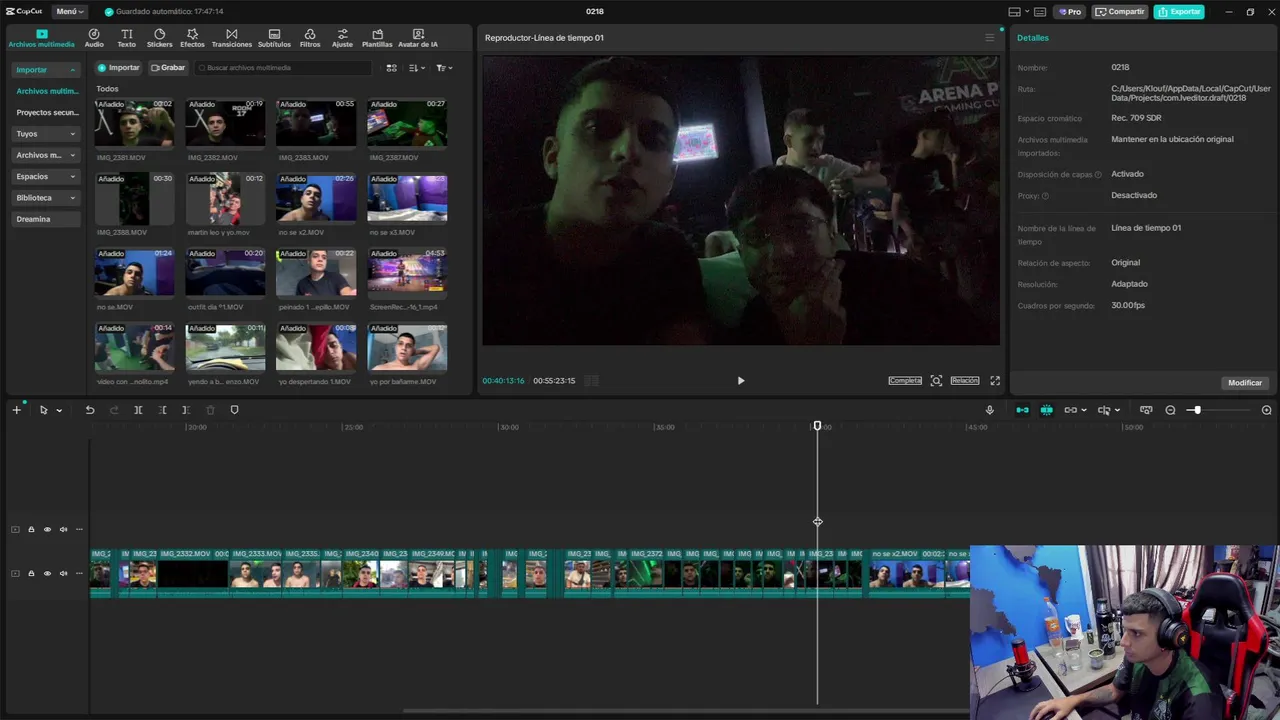Play the preview video

tap(741, 381)
